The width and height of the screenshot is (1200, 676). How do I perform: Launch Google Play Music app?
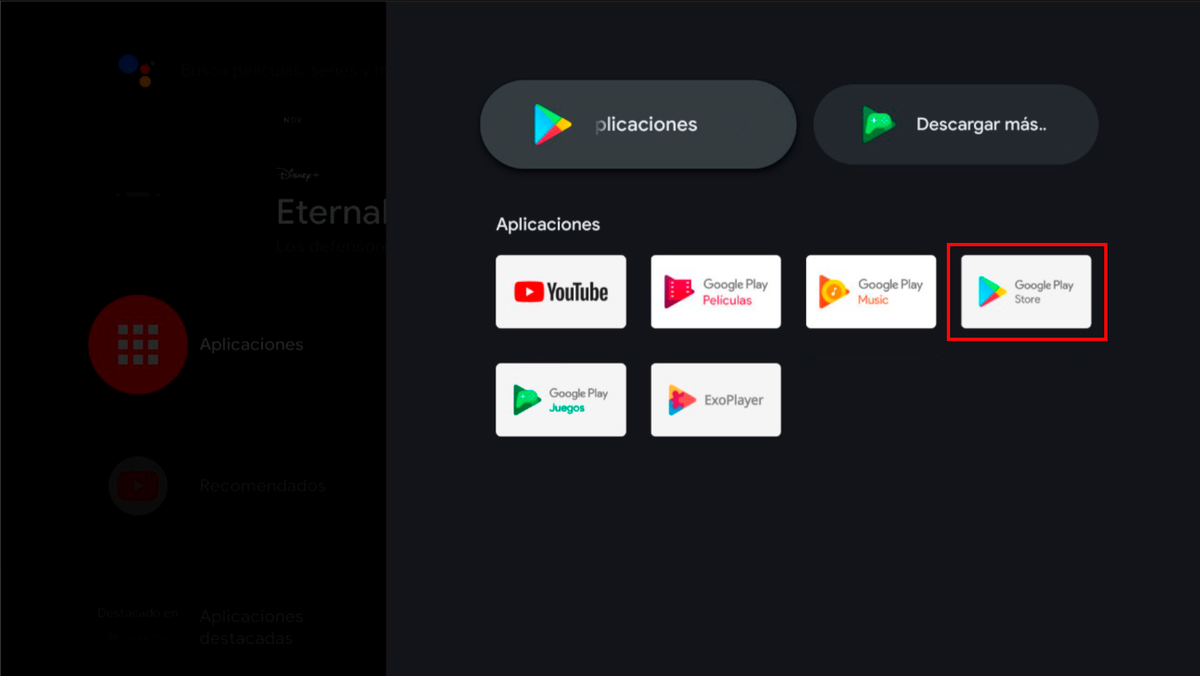871,292
